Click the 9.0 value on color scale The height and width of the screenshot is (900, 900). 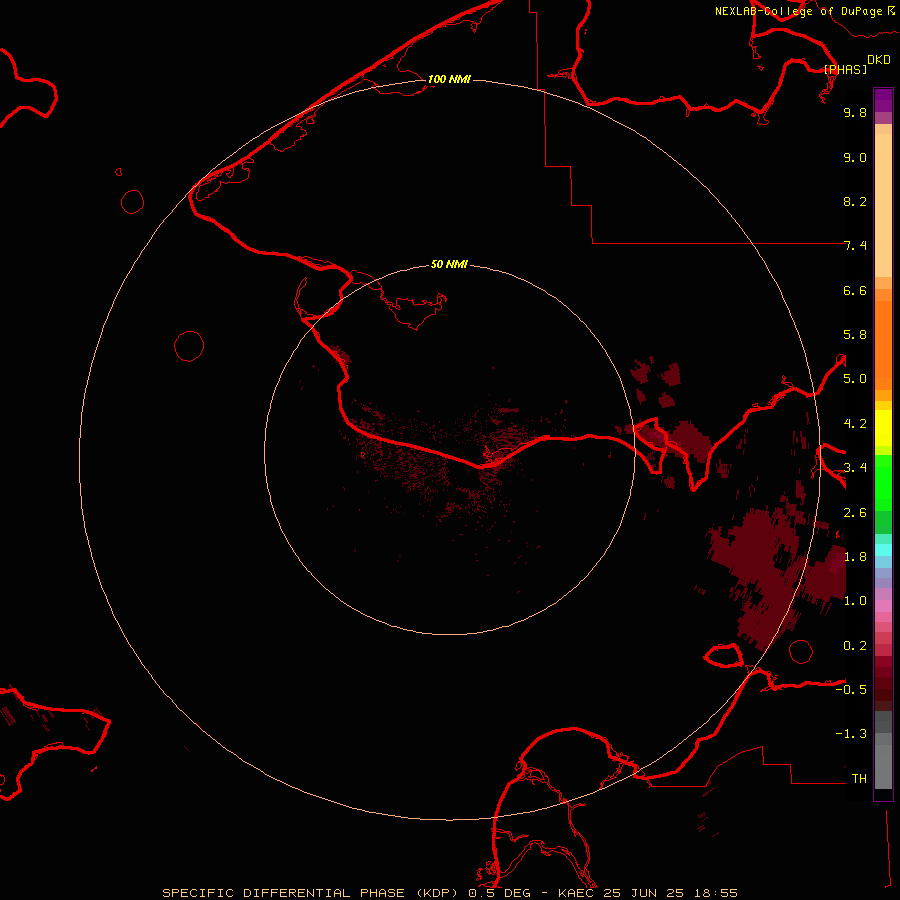(x=855, y=157)
